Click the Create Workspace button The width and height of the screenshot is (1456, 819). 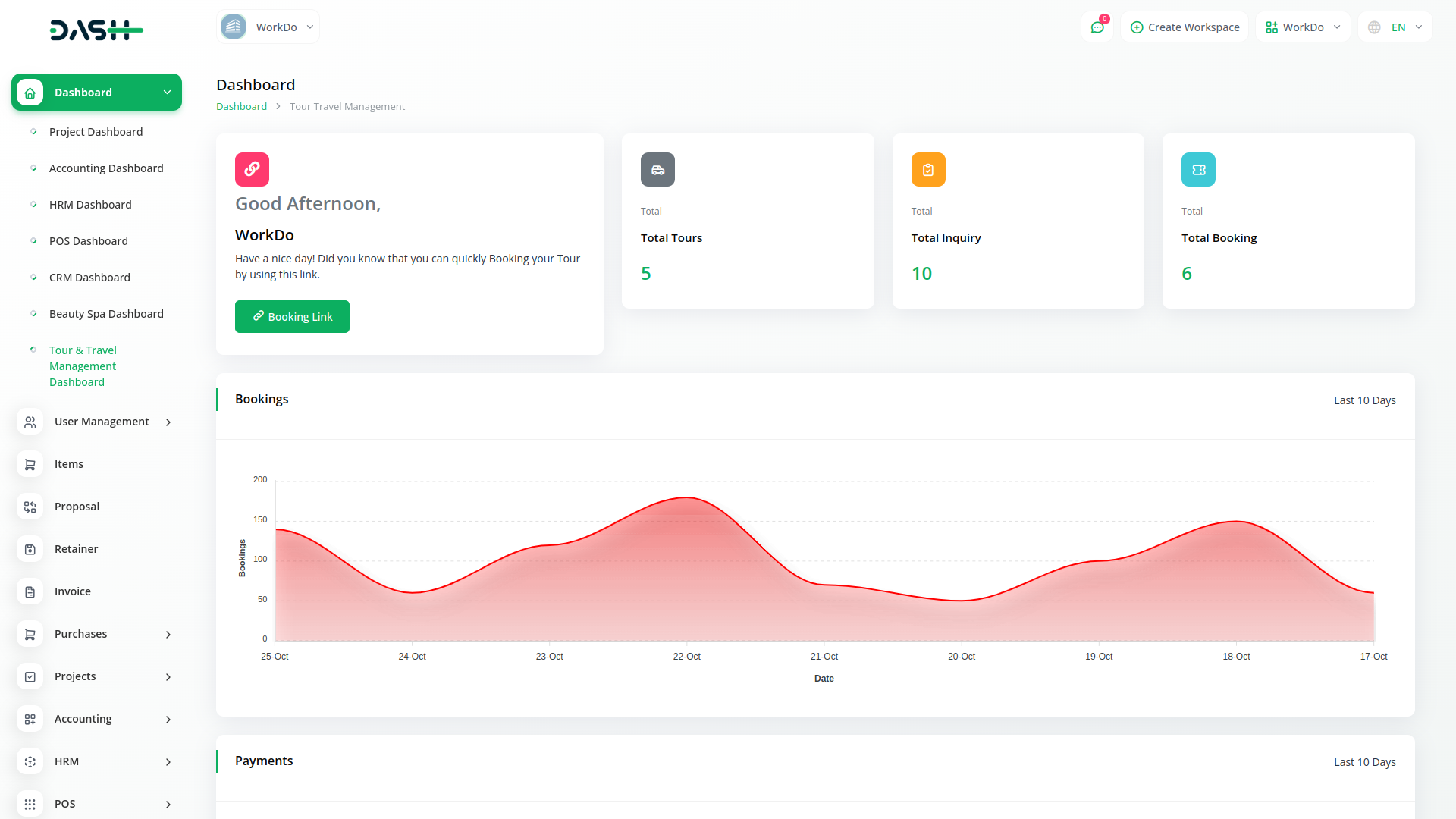pos(1185,27)
